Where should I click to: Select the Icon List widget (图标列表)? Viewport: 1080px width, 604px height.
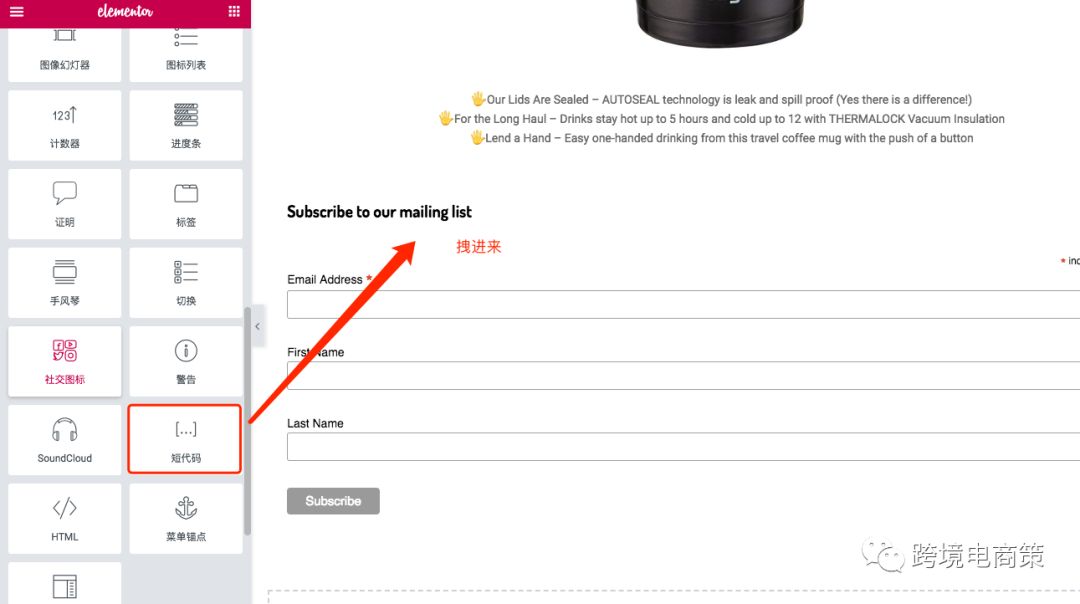[x=186, y=54]
